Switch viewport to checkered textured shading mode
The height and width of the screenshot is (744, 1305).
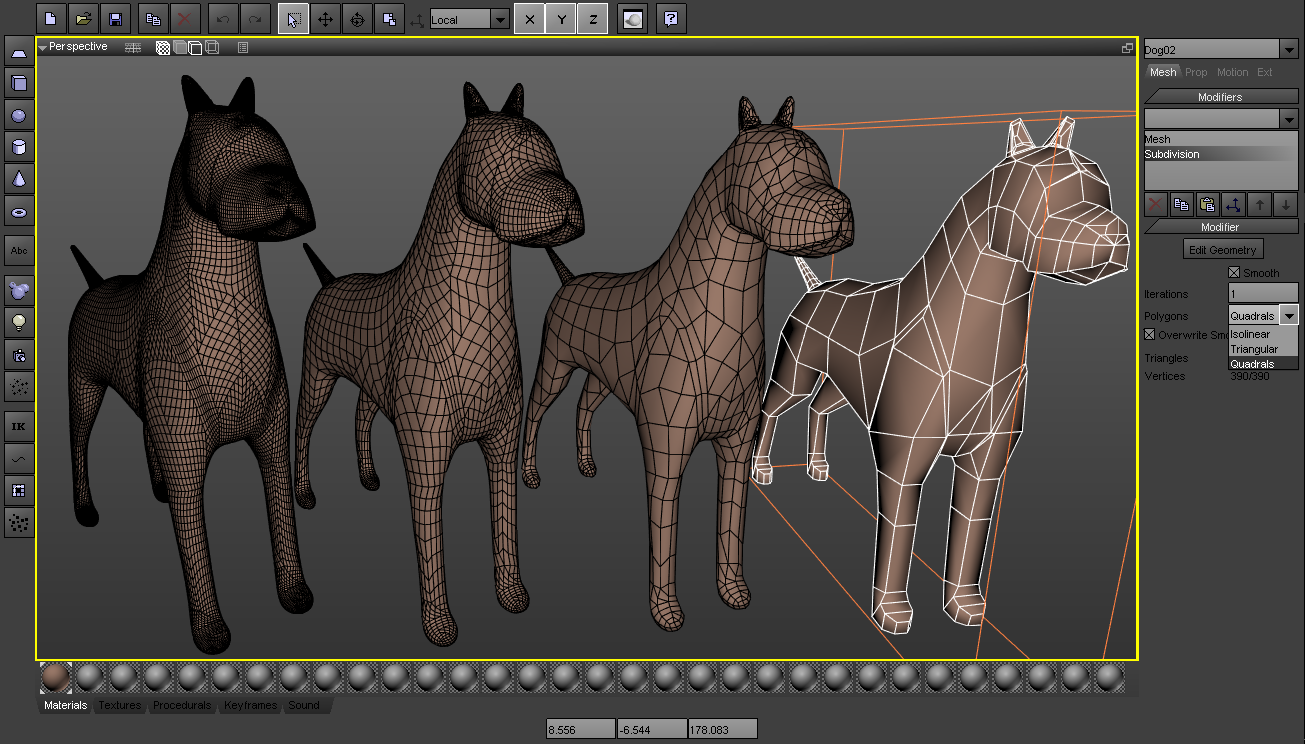(x=163, y=47)
